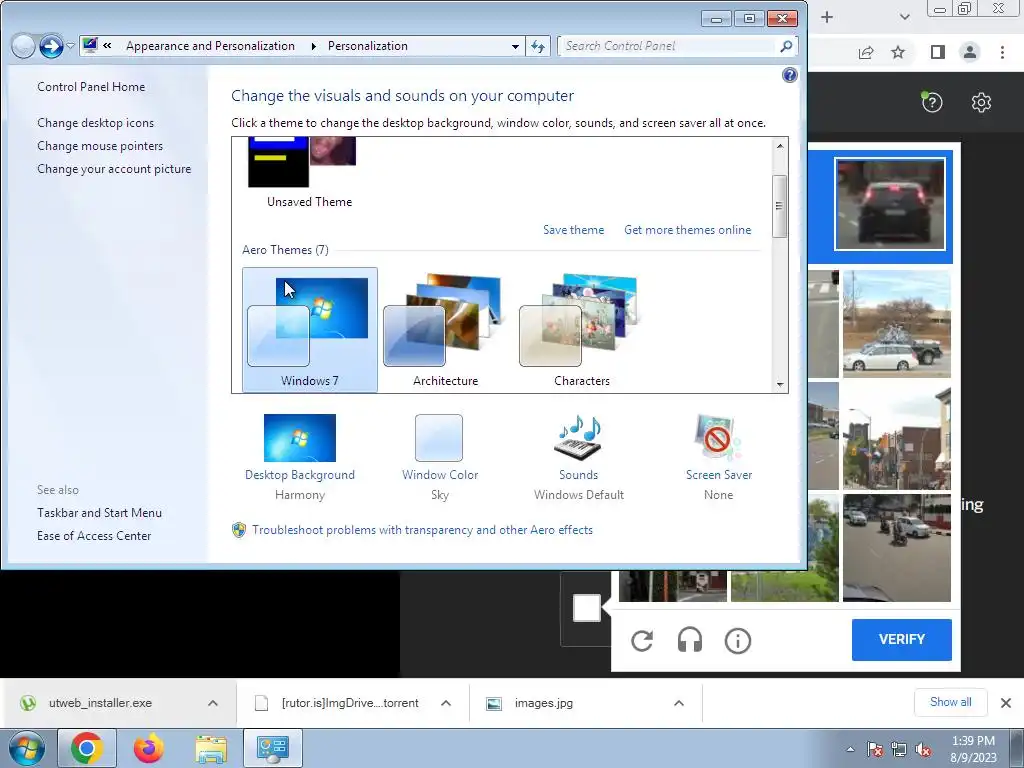
Task: Click the search magnifier in Control Panel
Action: [x=786, y=46]
